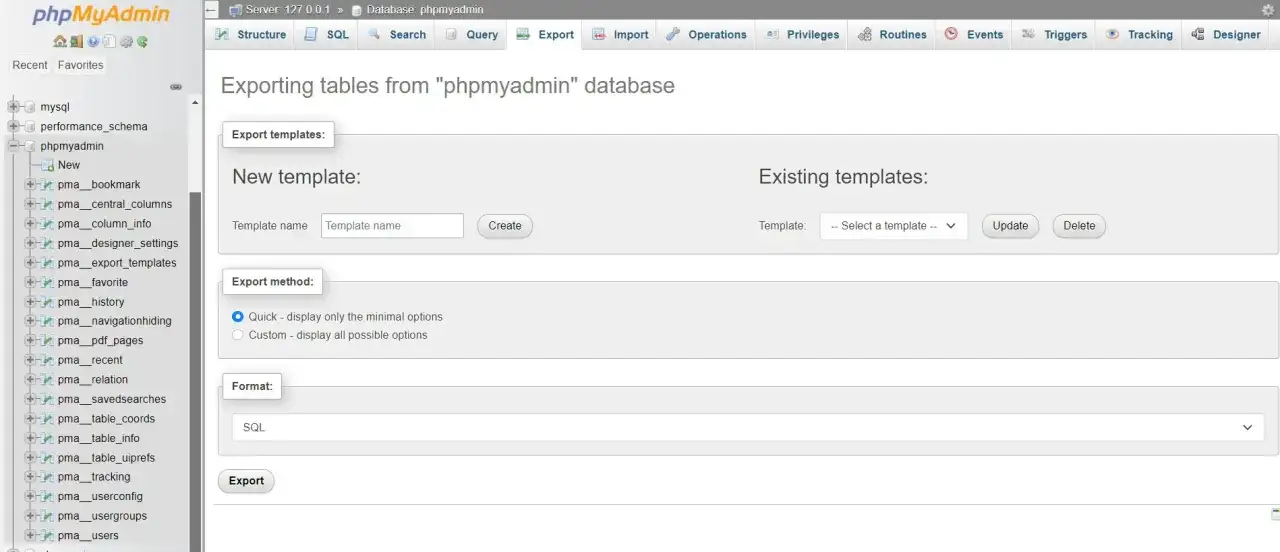Open the Designer tab
The width and height of the screenshot is (1280, 552).
point(1226,34)
